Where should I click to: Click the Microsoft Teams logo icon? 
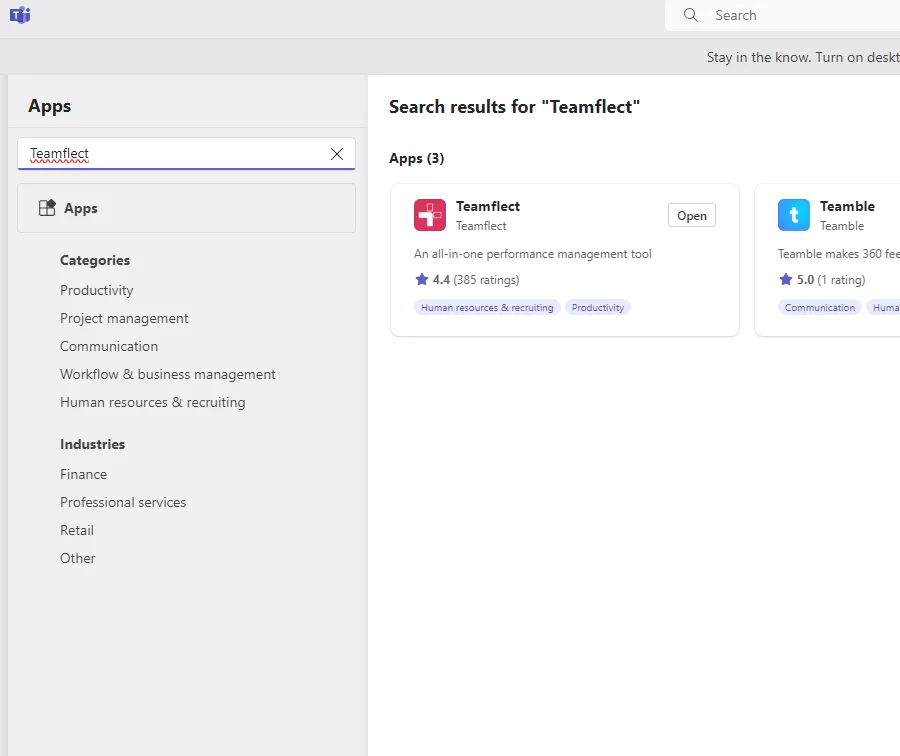click(20, 15)
